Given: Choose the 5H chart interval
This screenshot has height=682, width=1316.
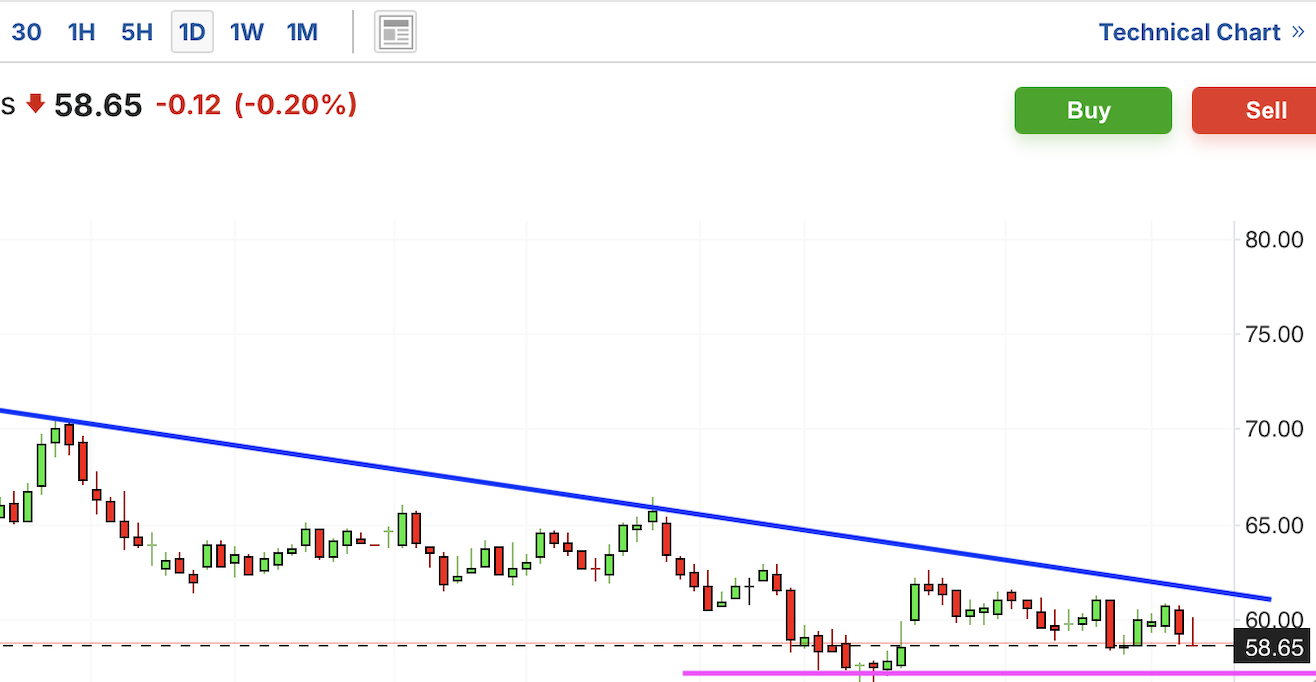Looking at the screenshot, I should click(x=137, y=32).
